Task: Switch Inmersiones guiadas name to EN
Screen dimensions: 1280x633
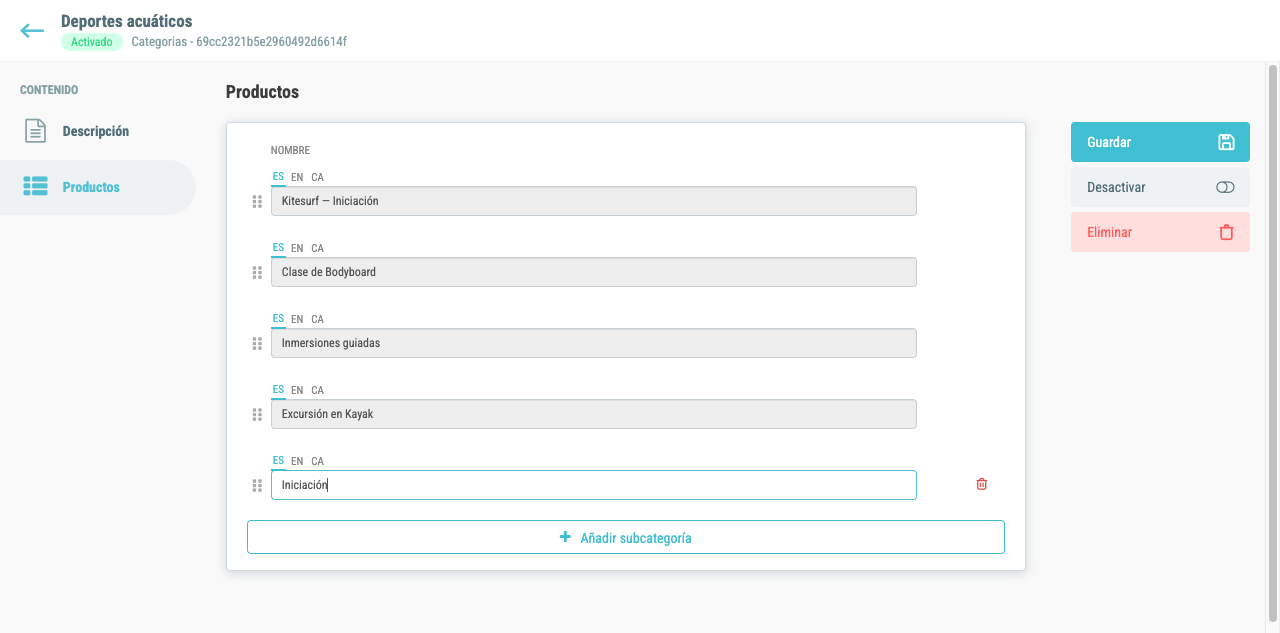Action: click(x=297, y=319)
